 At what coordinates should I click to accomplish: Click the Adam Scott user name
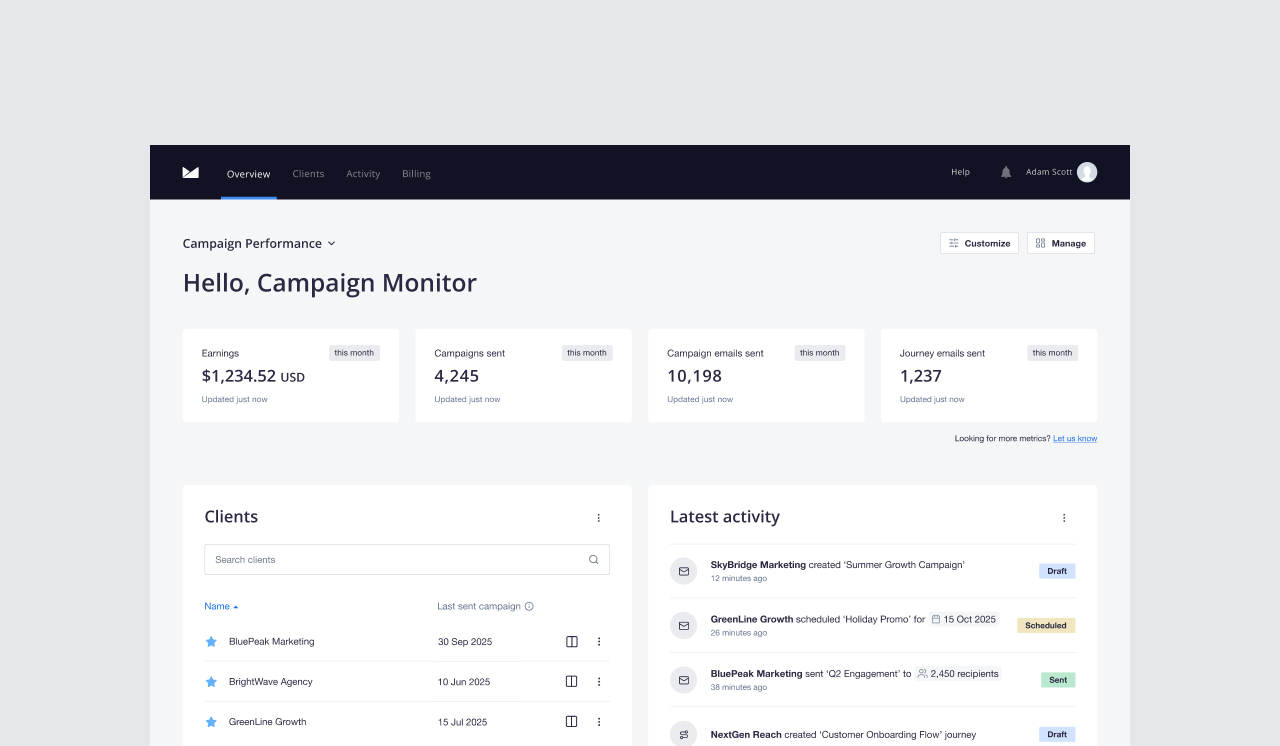click(x=1049, y=172)
